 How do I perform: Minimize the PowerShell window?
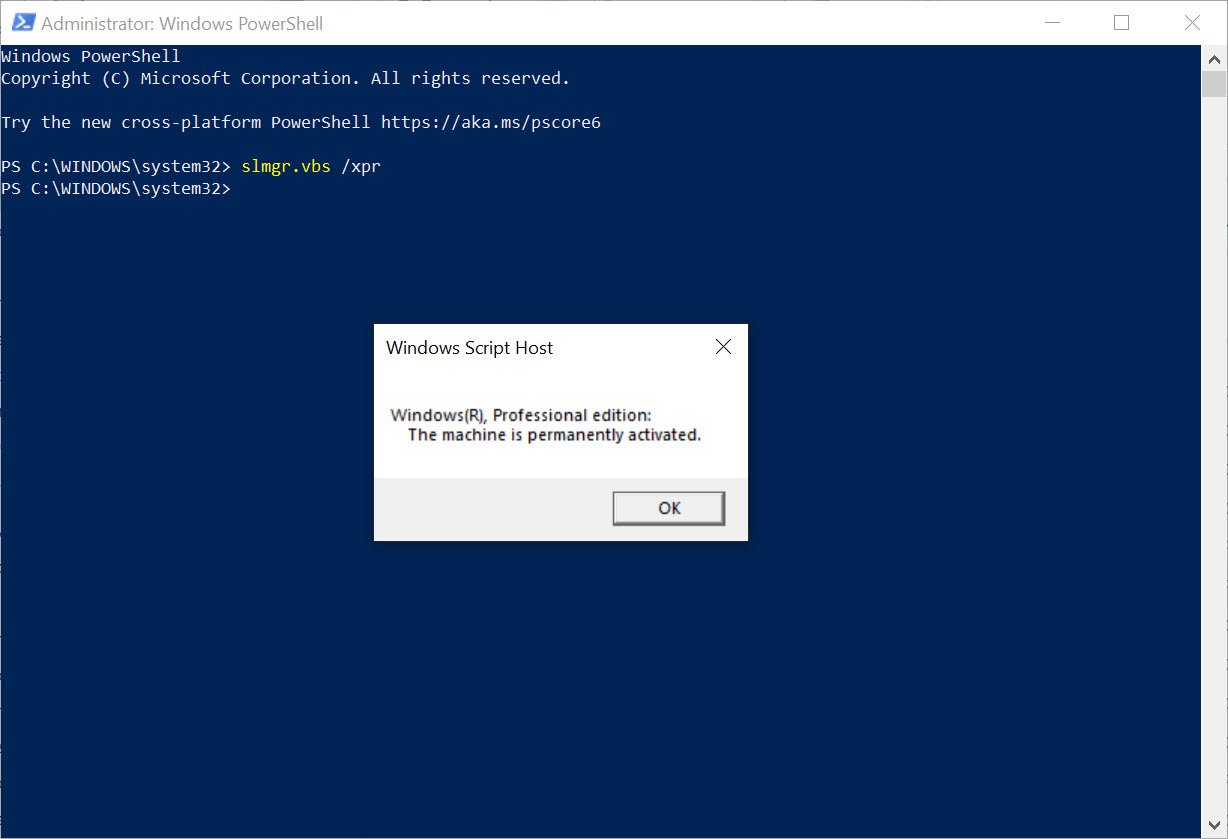(x=1052, y=22)
